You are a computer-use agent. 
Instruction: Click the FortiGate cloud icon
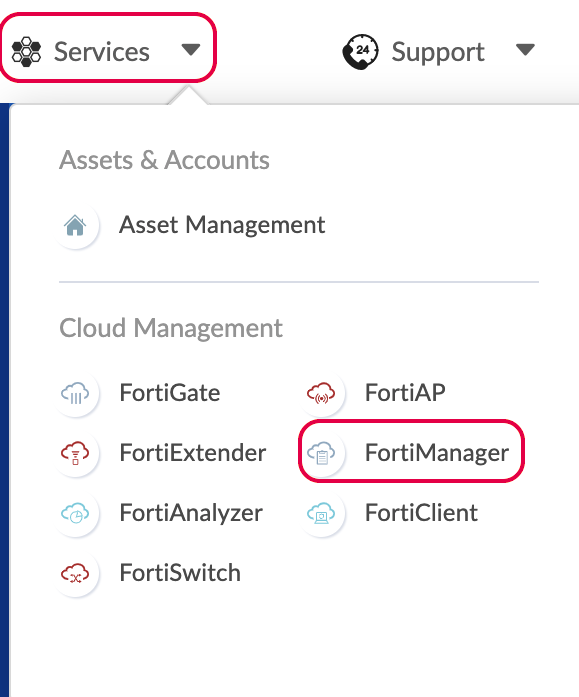pos(75,393)
